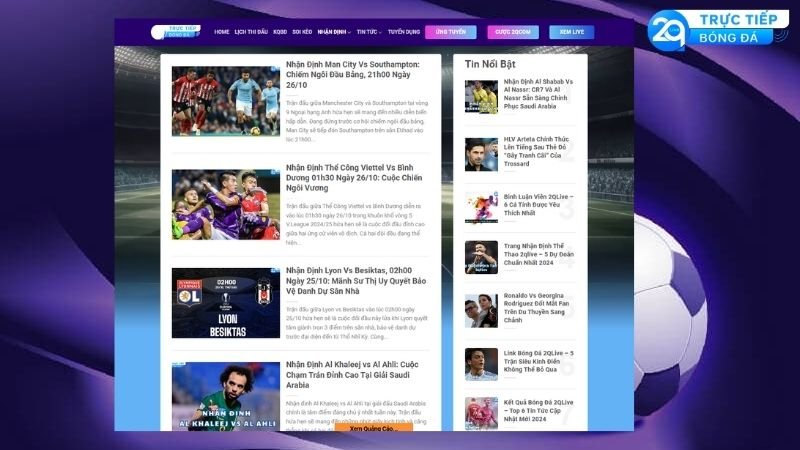Click the Bình Luận Viên 2QLive thumbnail
Screen dimensions: 800x450
coord(481,207)
